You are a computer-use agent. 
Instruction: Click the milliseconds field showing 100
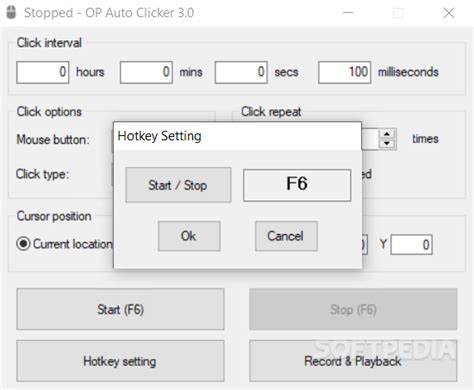344,72
